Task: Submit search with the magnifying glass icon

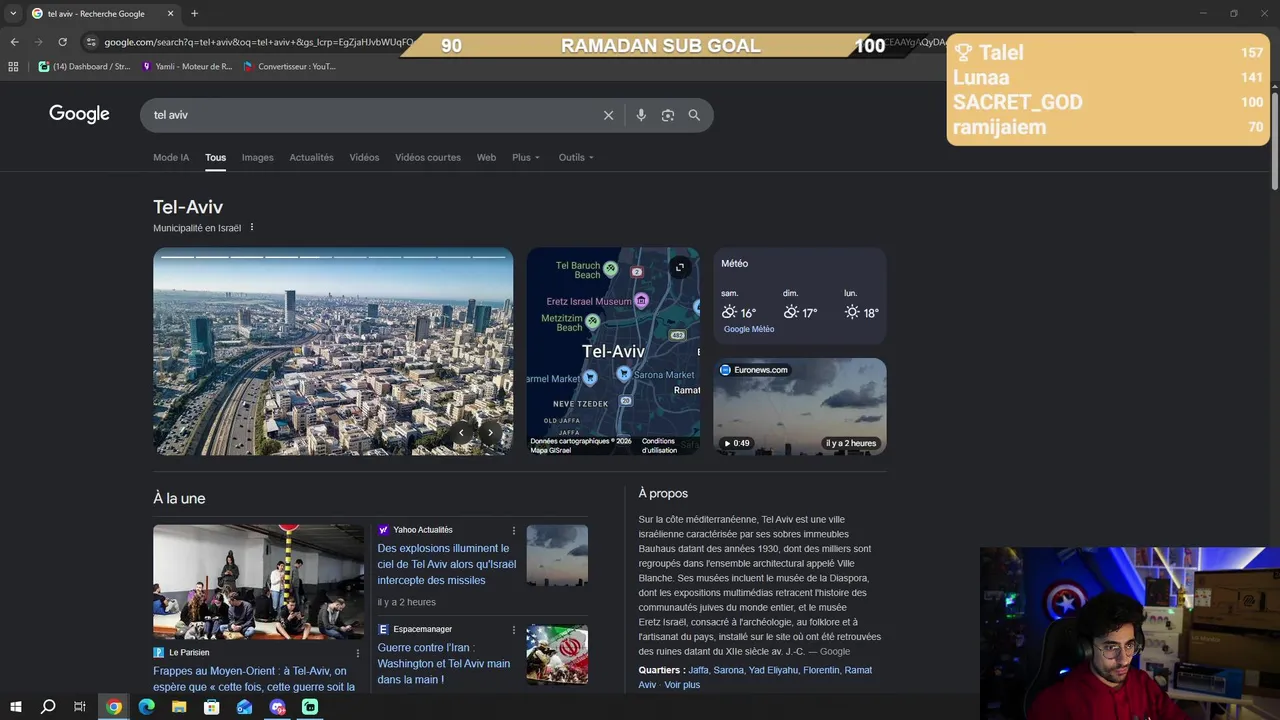Action: (694, 115)
